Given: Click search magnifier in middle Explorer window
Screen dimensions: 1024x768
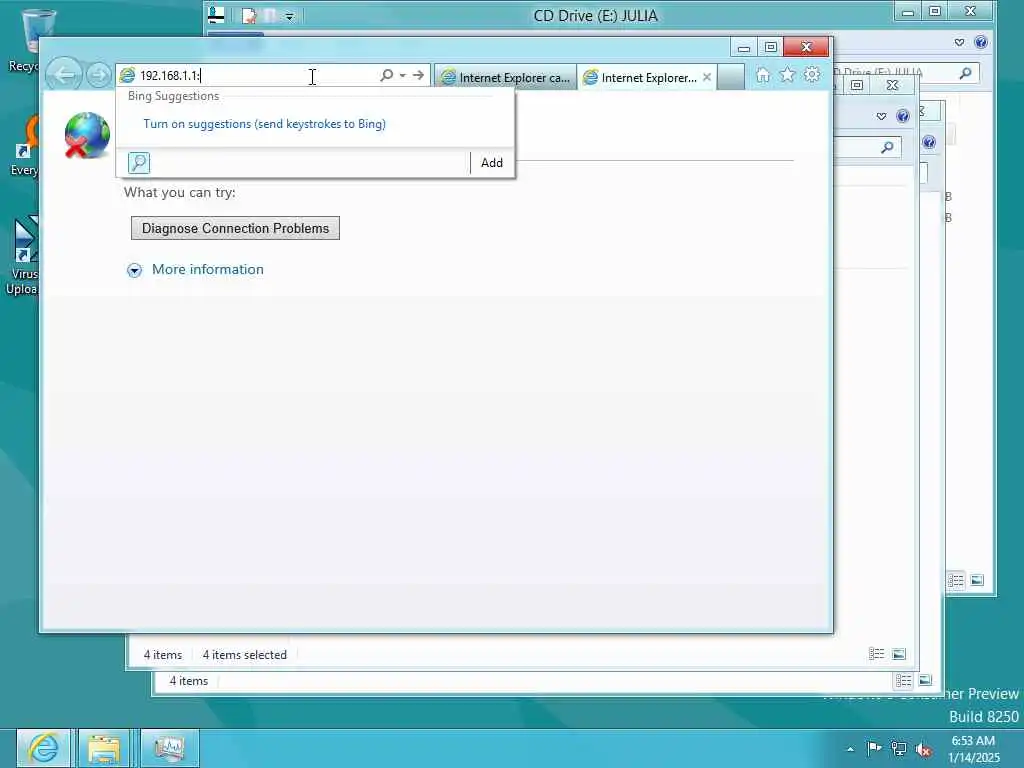Looking at the screenshot, I should tap(887, 148).
